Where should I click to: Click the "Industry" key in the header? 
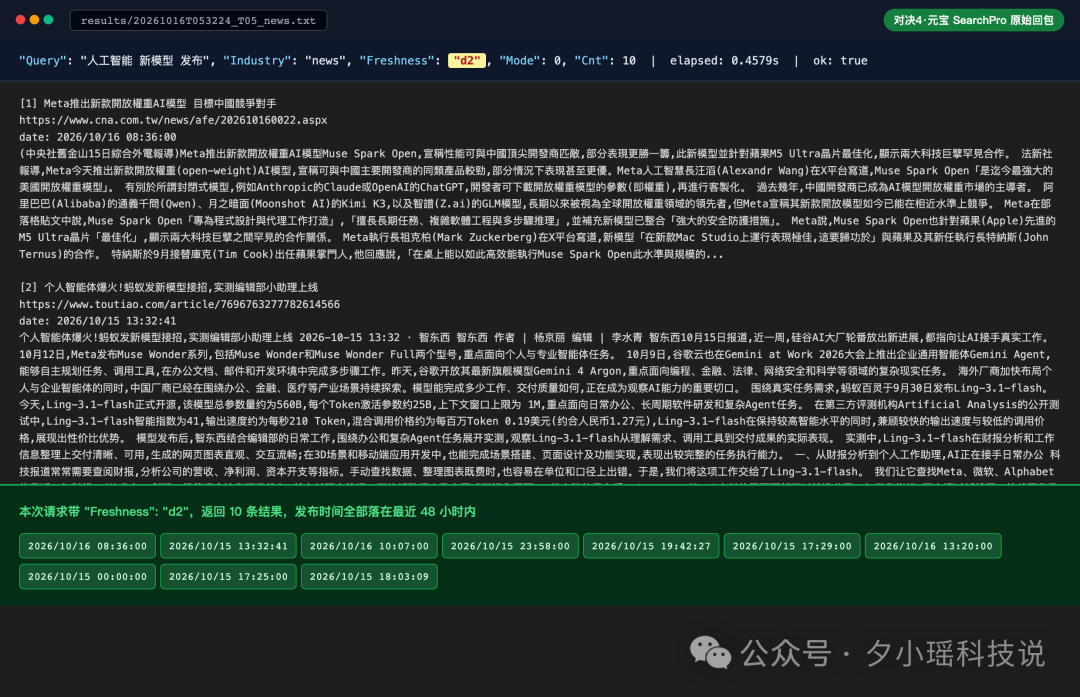pos(258,61)
